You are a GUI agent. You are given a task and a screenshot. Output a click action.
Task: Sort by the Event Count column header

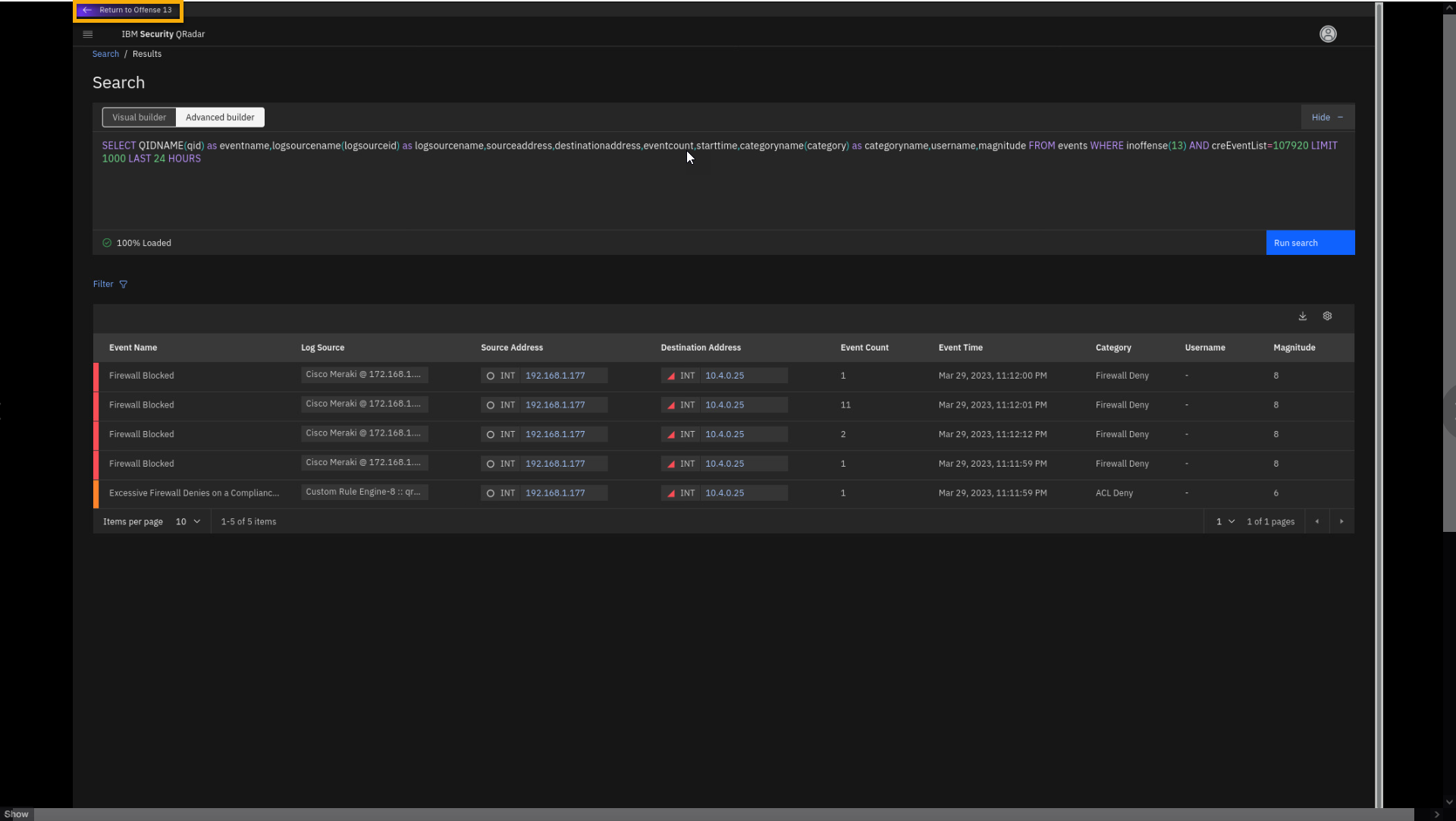click(864, 348)
